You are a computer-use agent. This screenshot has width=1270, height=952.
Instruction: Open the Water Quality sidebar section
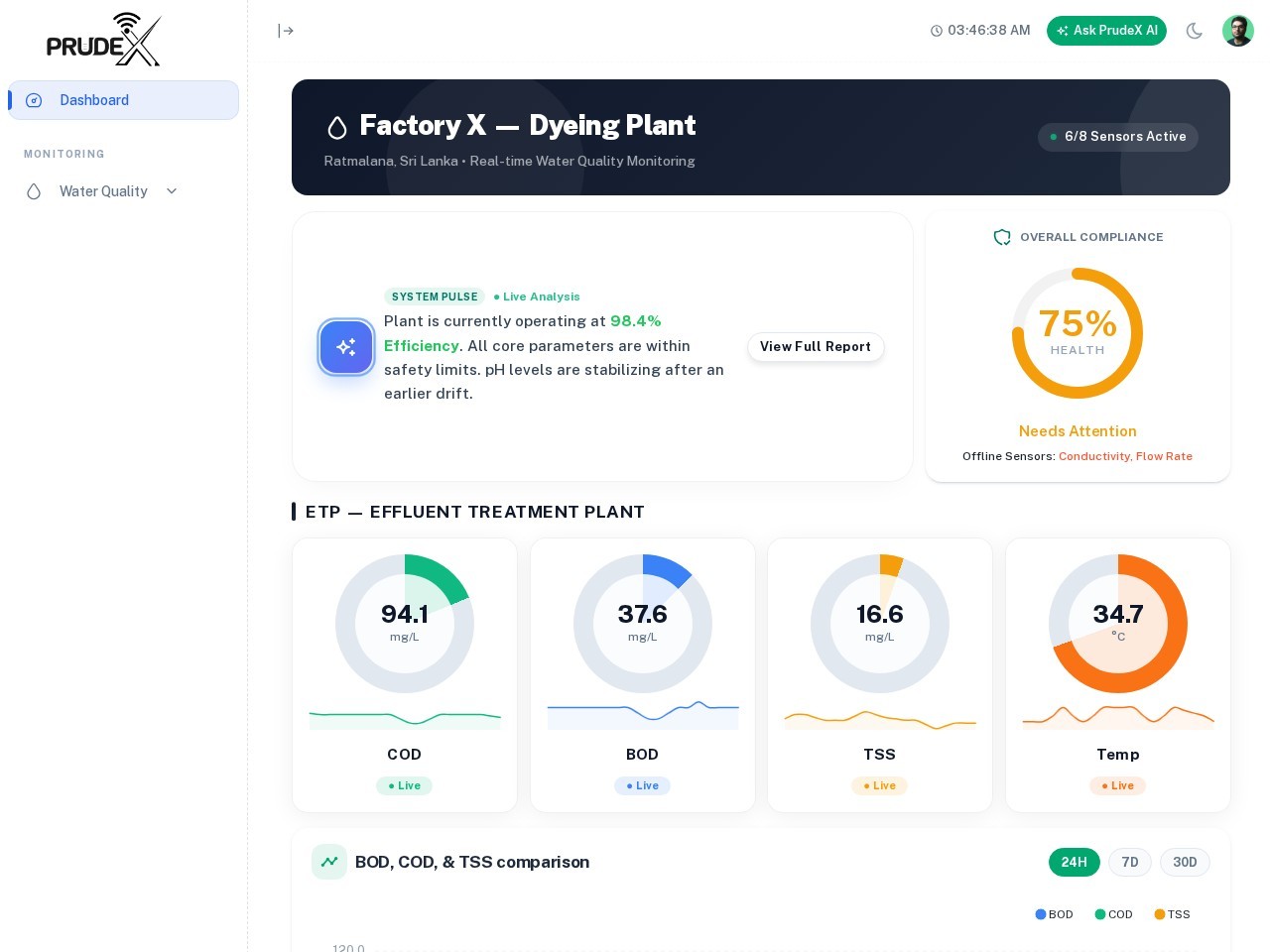pyautogui.click(x=103, y=191)
